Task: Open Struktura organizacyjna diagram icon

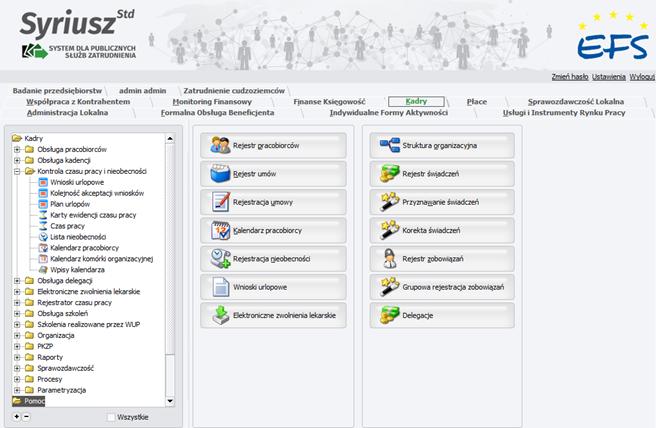Action: click(390, 145)
